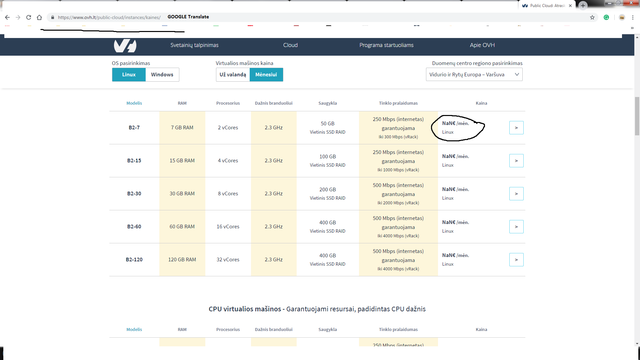Select Windows as the OS
640x360 pixels.
[162, 75]
